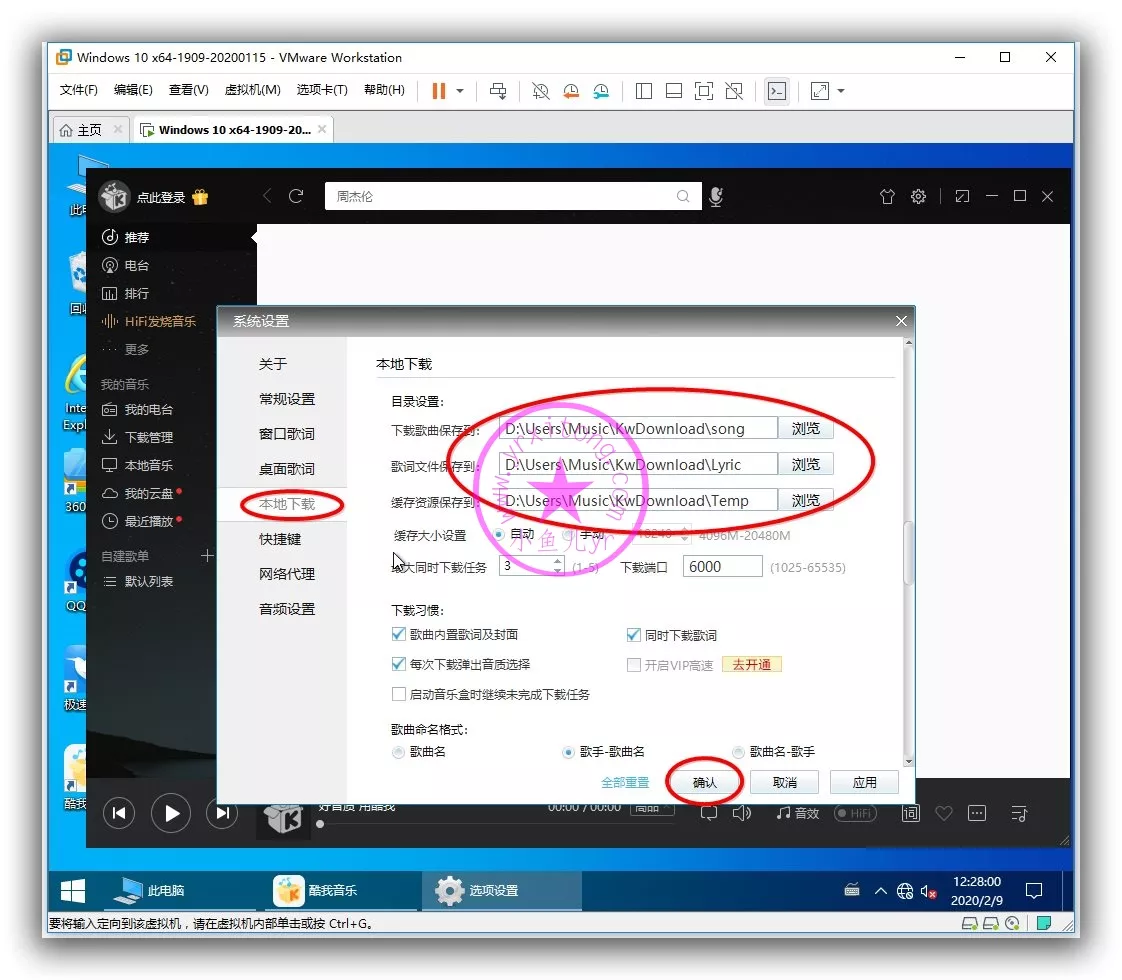The width and height of the screenshot is (1122, 980).
Task: Select 歌曲名-歌手 naming format radio
Action: 739,752
